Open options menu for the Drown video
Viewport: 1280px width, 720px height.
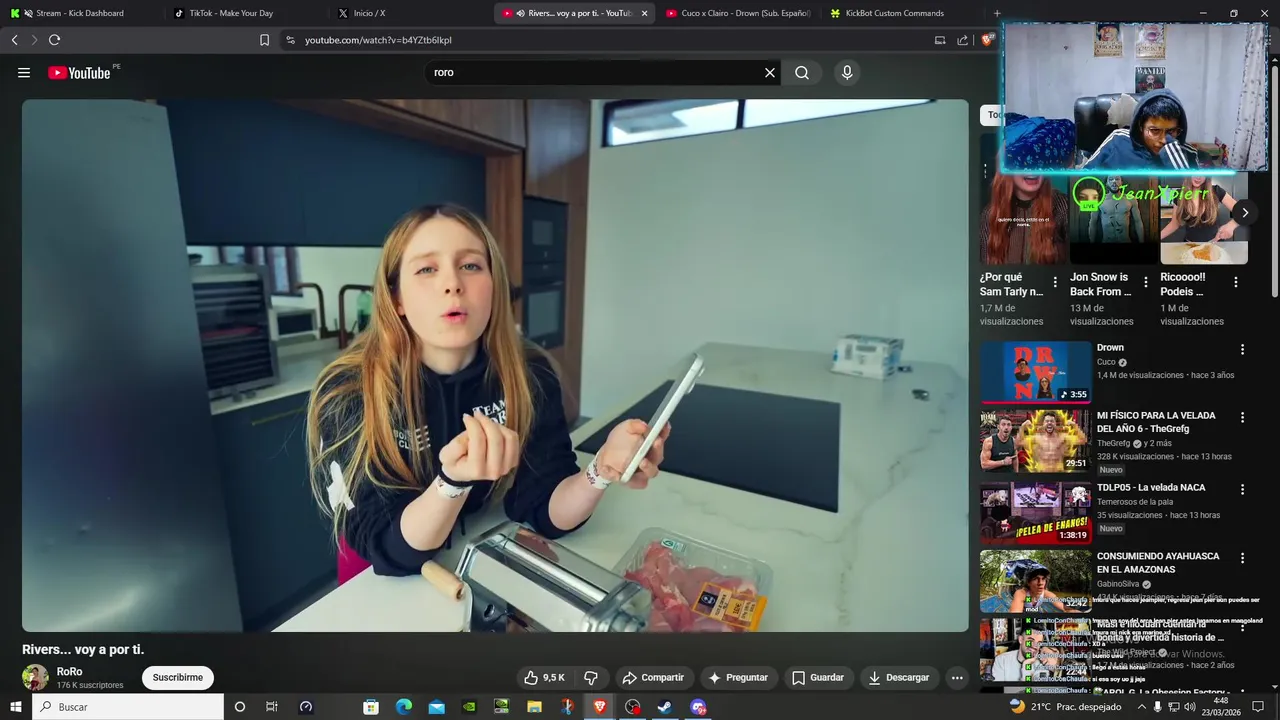[x=1243, y=349]
